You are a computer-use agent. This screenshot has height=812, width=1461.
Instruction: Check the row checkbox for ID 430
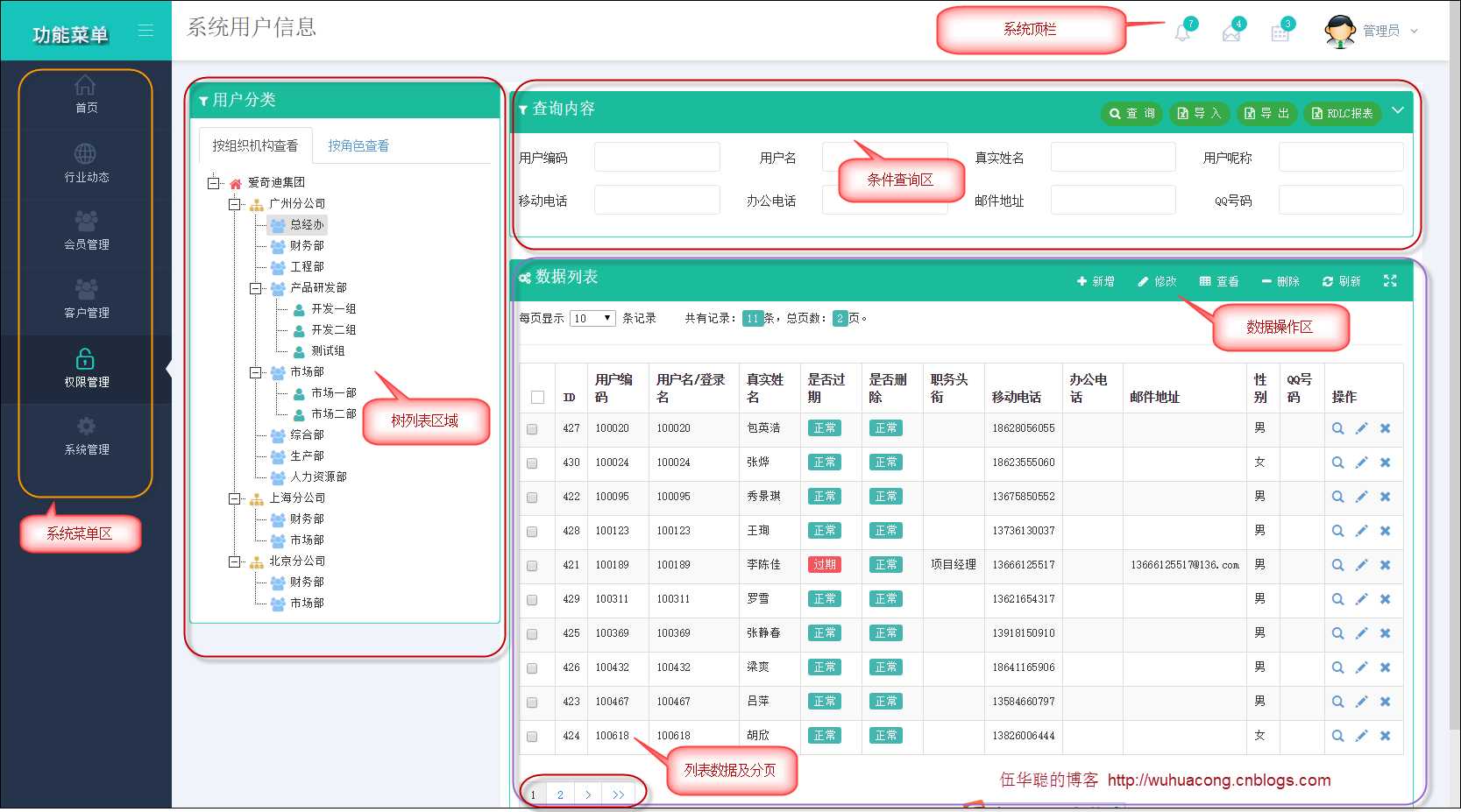532,463
